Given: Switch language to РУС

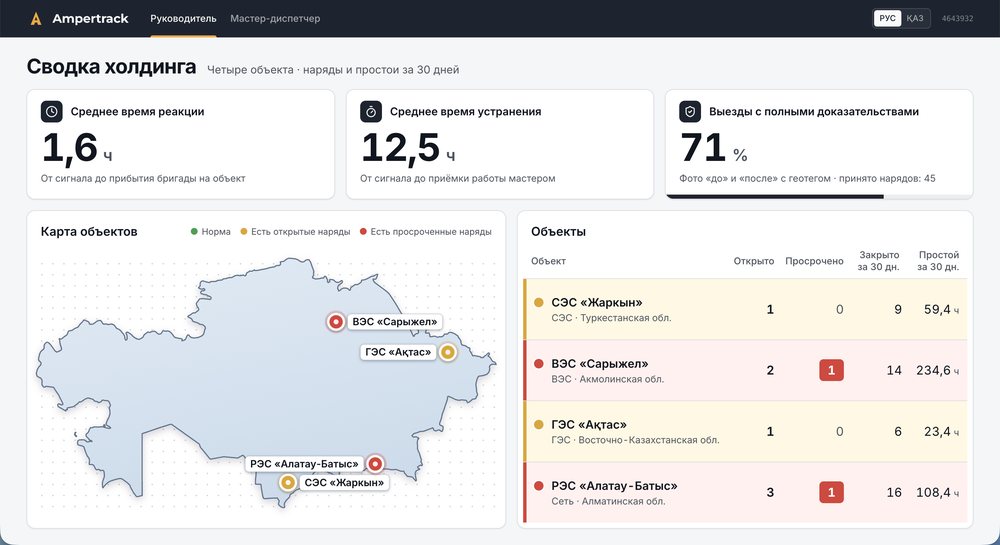Looking at the screenshot, I should tap(887, 18).
